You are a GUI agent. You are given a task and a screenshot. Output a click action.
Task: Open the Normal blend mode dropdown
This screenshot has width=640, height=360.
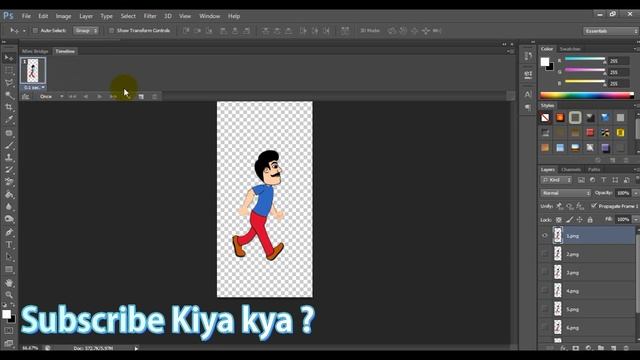[566, 193]
